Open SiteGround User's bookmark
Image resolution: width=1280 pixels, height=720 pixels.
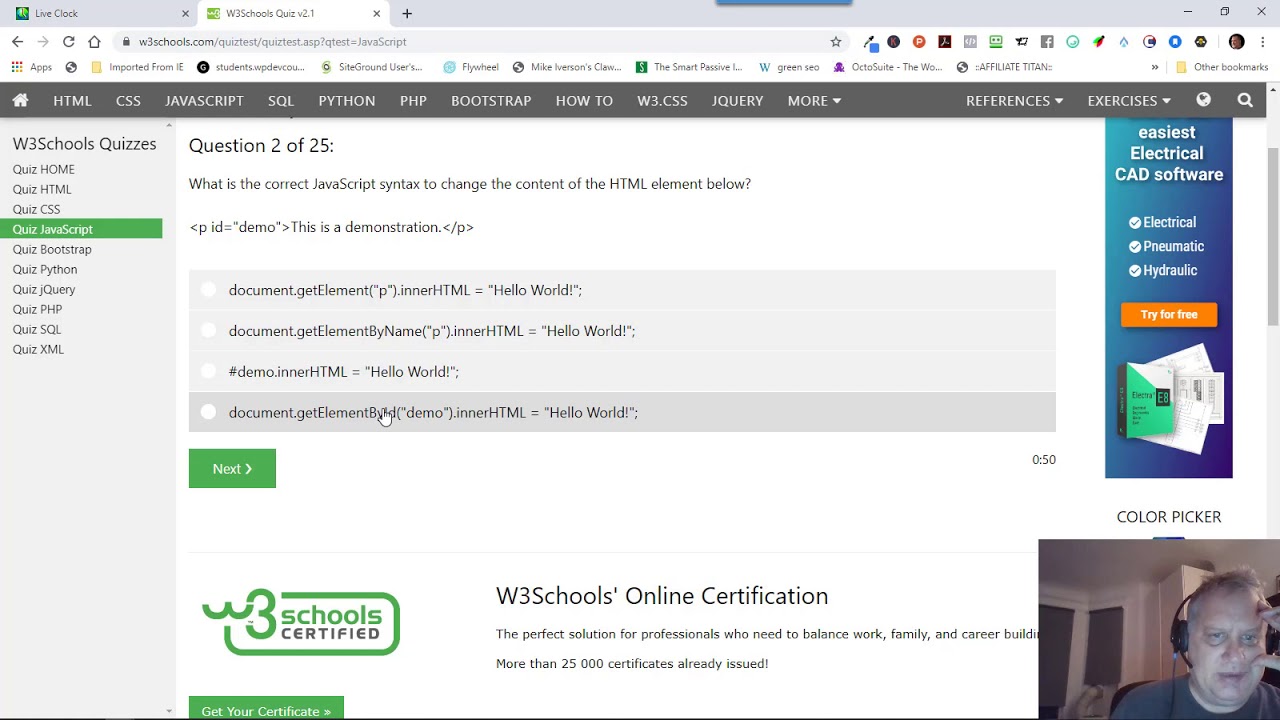[x=371, y=67]
